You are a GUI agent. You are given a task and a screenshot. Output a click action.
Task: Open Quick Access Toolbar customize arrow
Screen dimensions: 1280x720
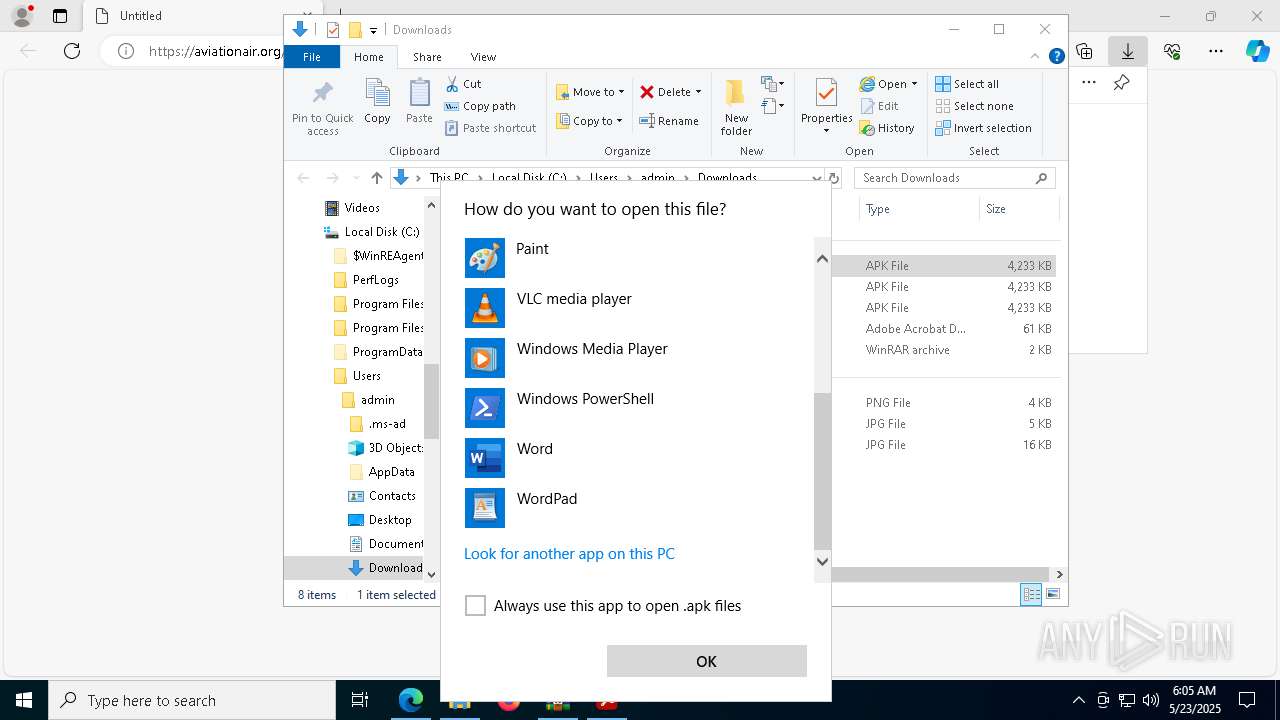pos(373,30)
